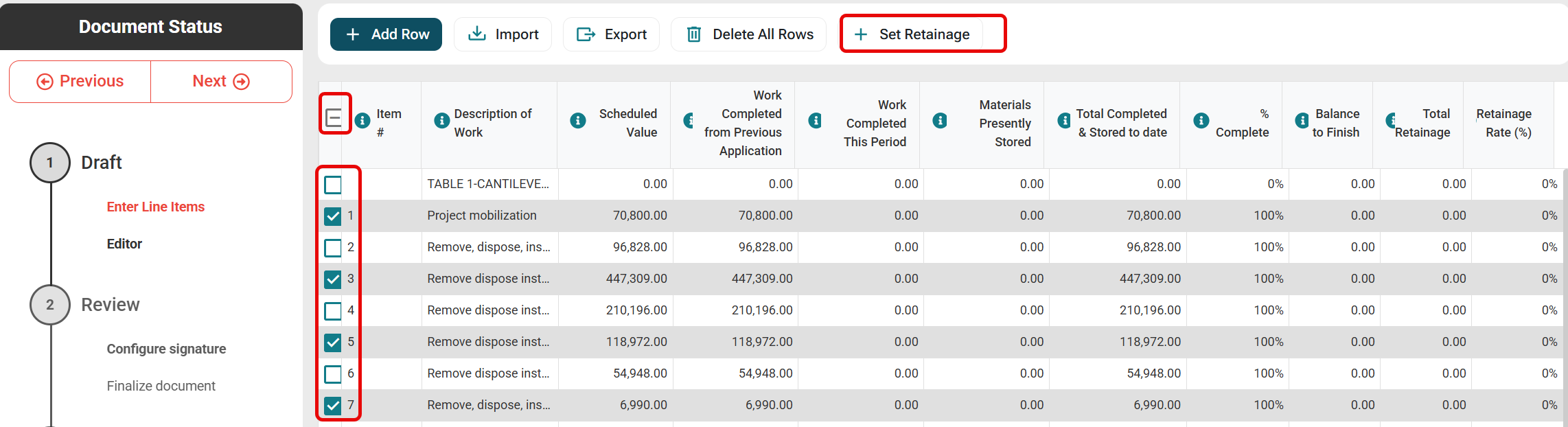Toggle the select-all checkbox in table header
1568x427 pixels.
pyautogui.click(x=334, y=118)
